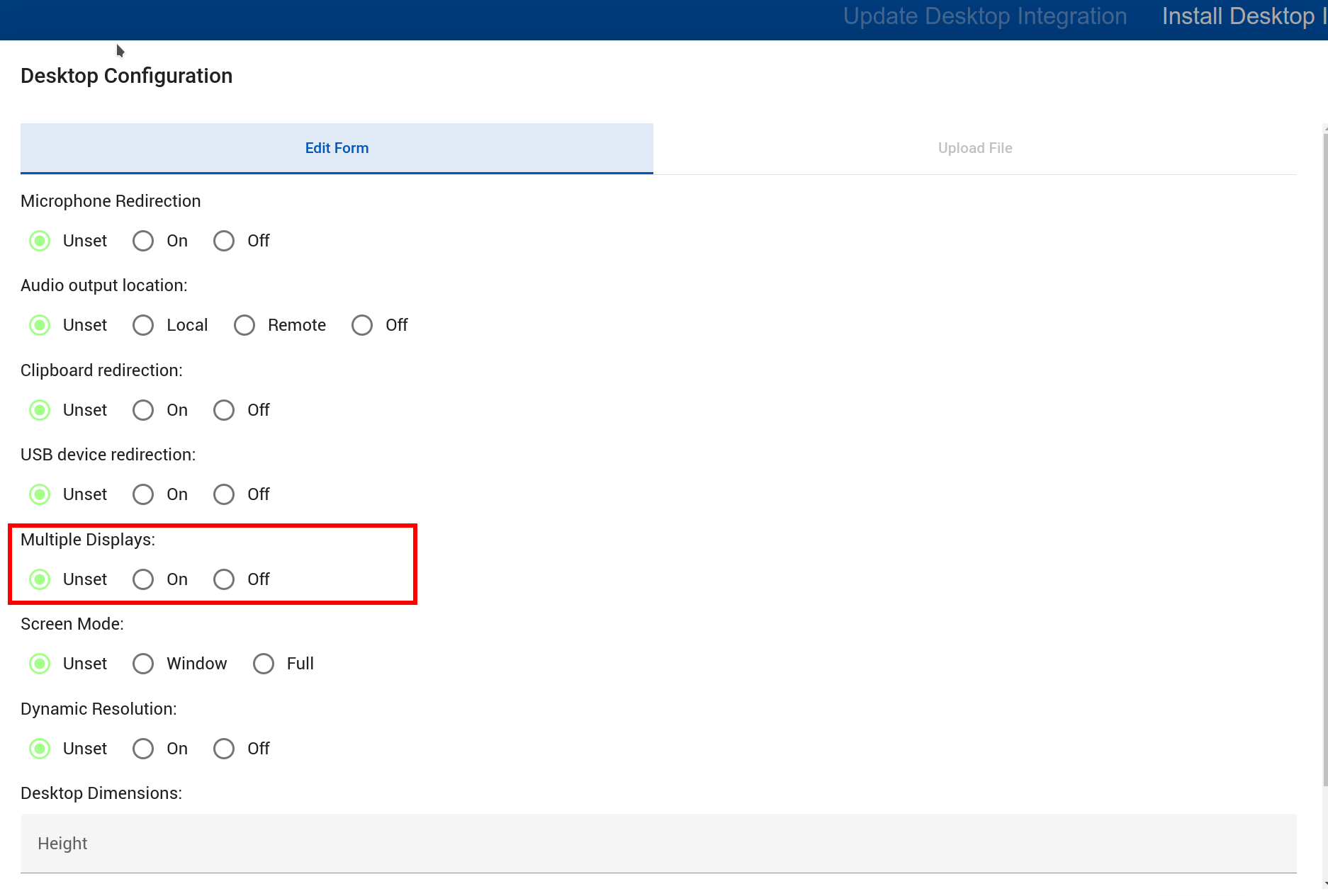Disable Clipboard redirection with Off
The height and width of the screenshot is (896, 1328).
(x=225, y=410)
